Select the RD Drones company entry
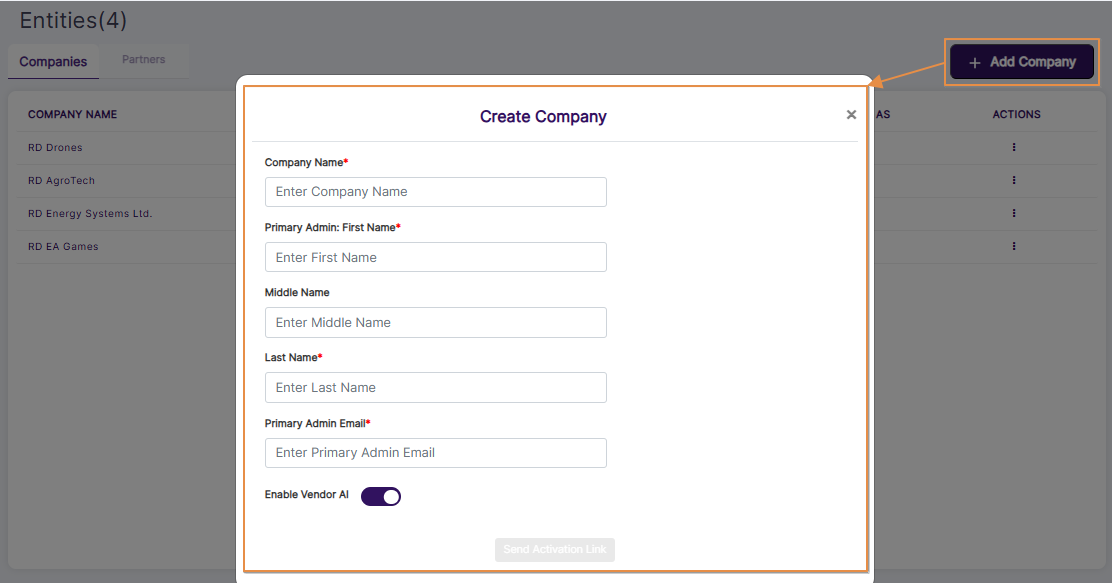The image size is (1112, 583). tap(55, 147)
